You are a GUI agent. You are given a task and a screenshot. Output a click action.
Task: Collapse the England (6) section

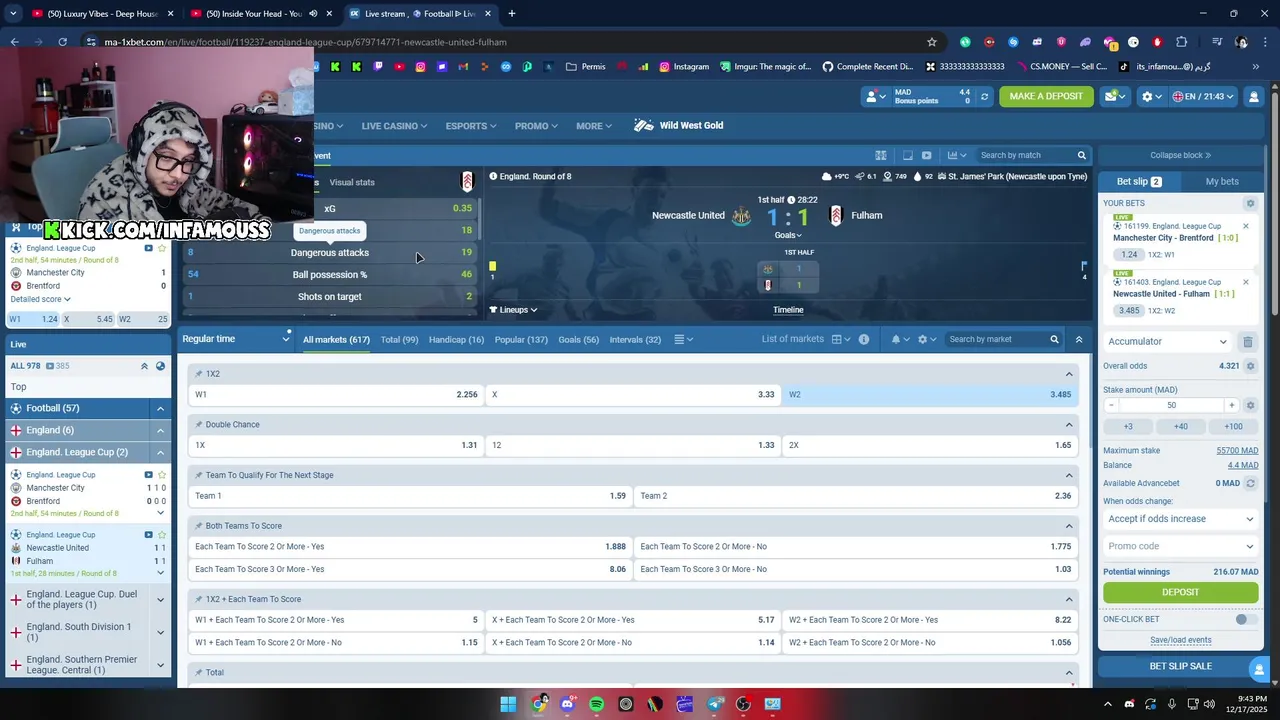tap(160, 430)
